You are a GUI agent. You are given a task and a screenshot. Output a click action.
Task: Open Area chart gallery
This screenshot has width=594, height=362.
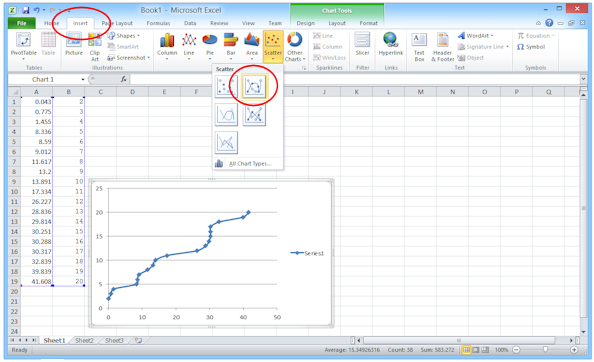(x=252, y=46)
